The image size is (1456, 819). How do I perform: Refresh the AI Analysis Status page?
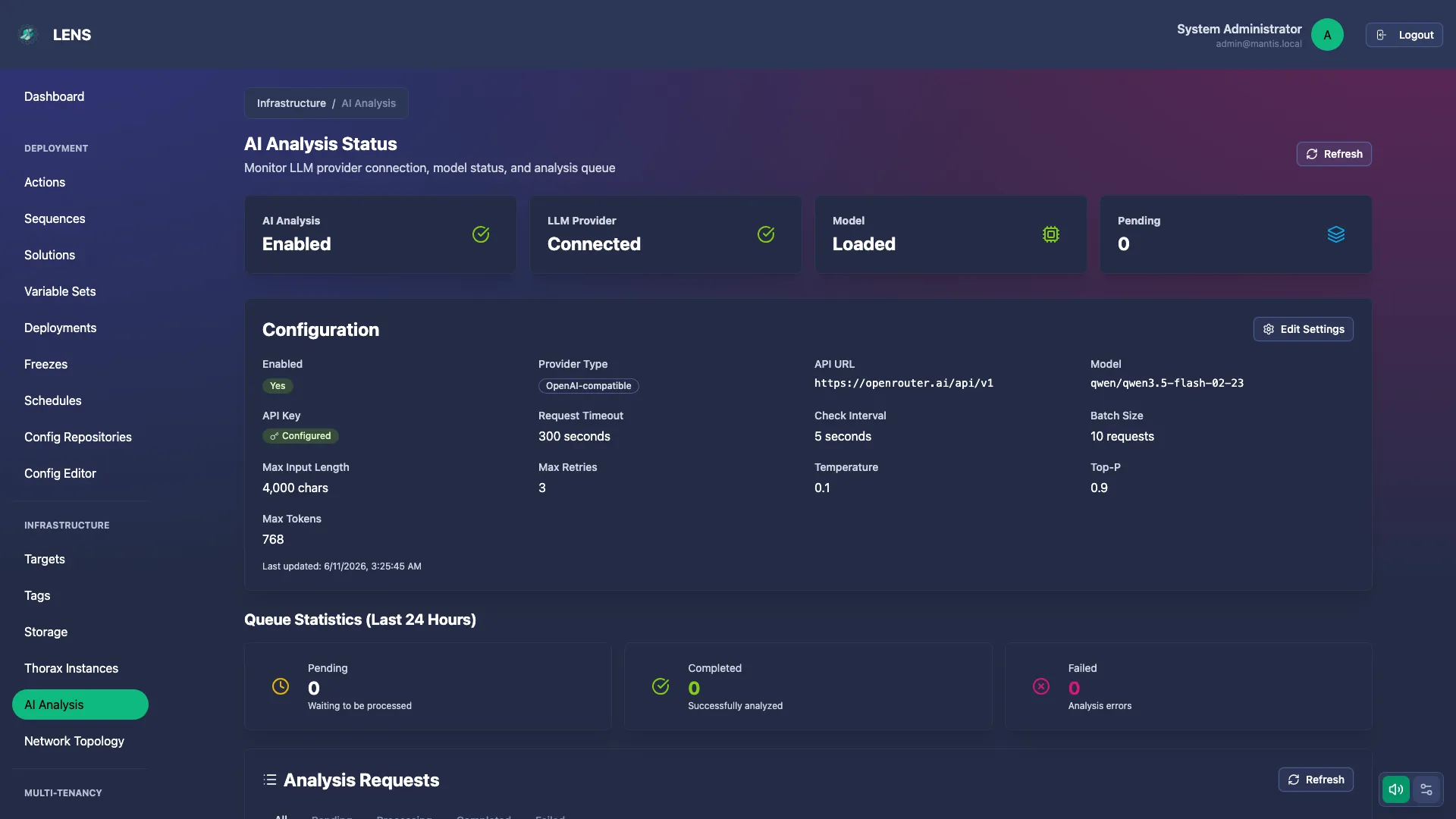coord(1334,154)
